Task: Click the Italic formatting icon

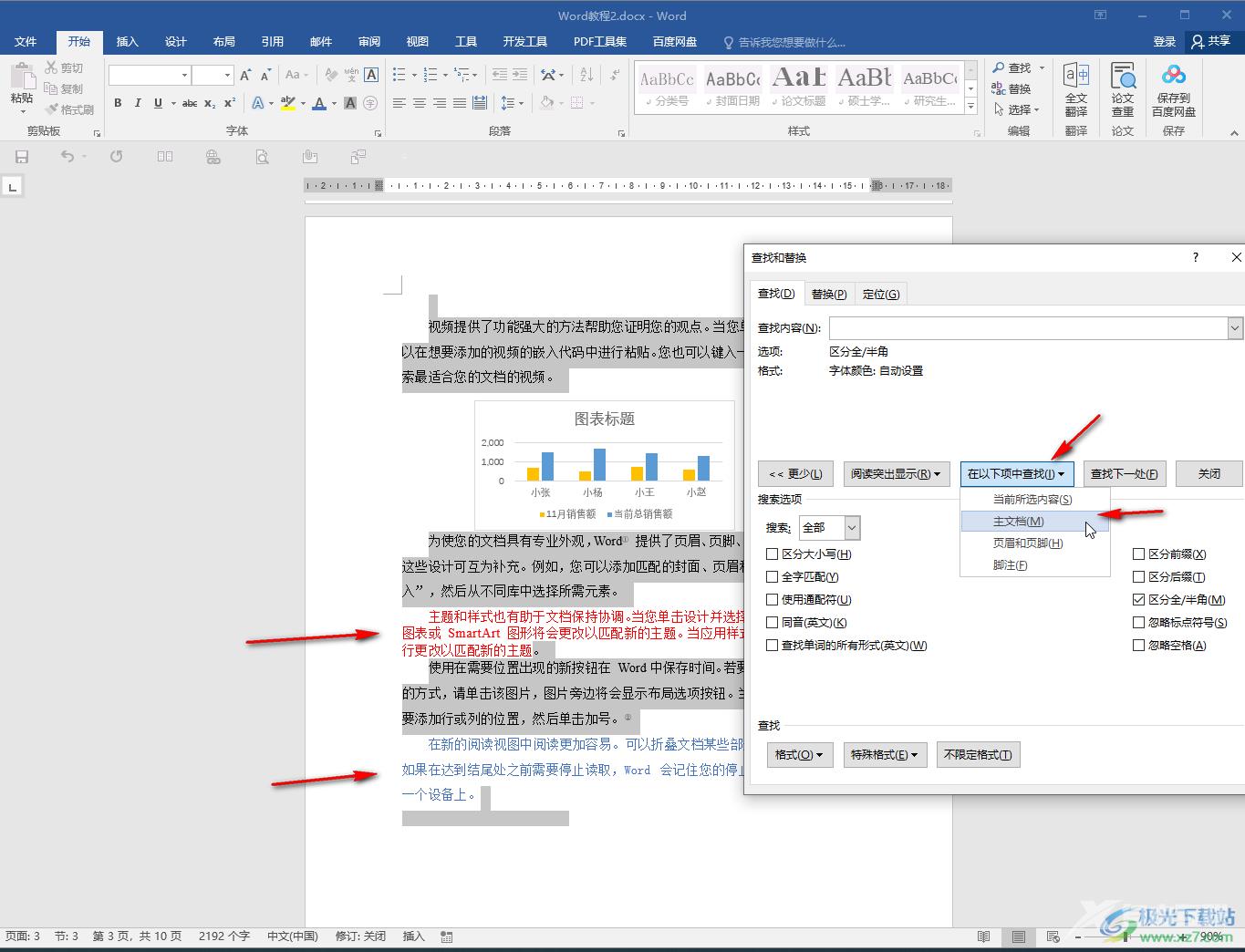Action: pyautogui.click(x=138, y=103)
